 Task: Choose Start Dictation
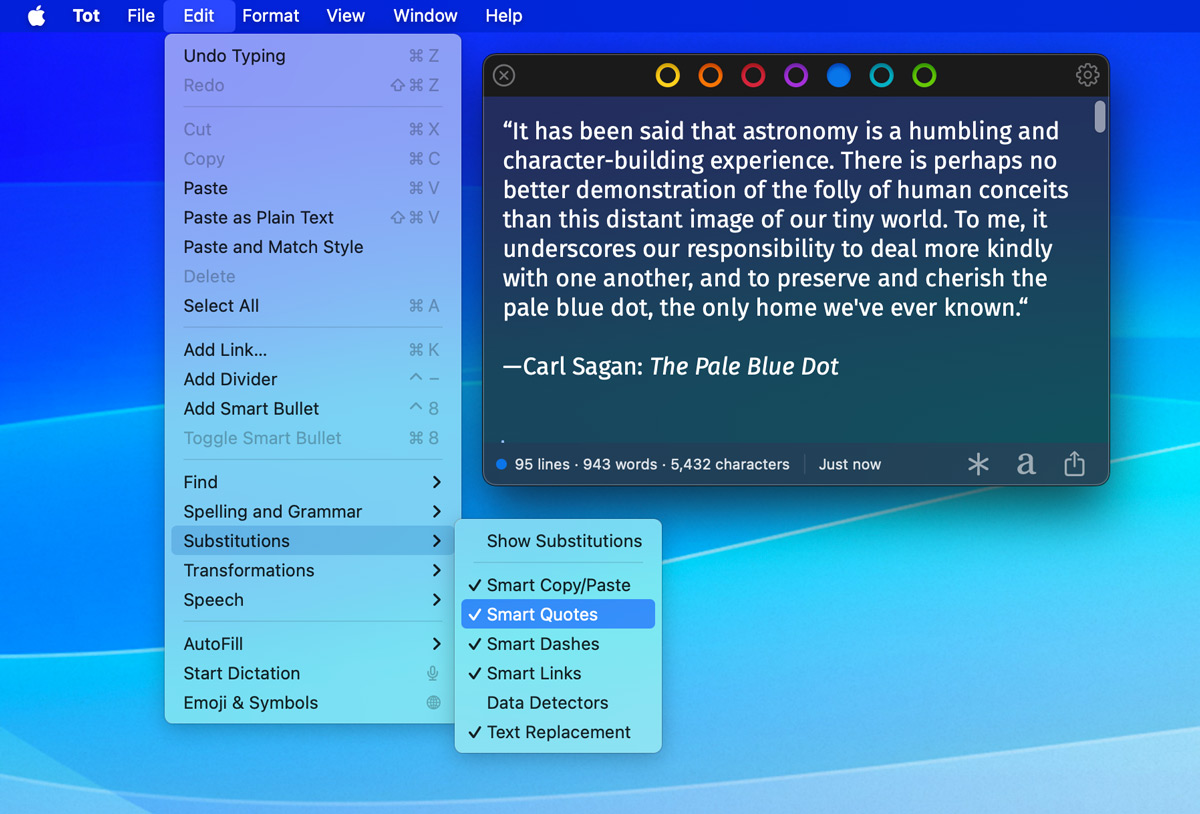click(x=312, y=673)
